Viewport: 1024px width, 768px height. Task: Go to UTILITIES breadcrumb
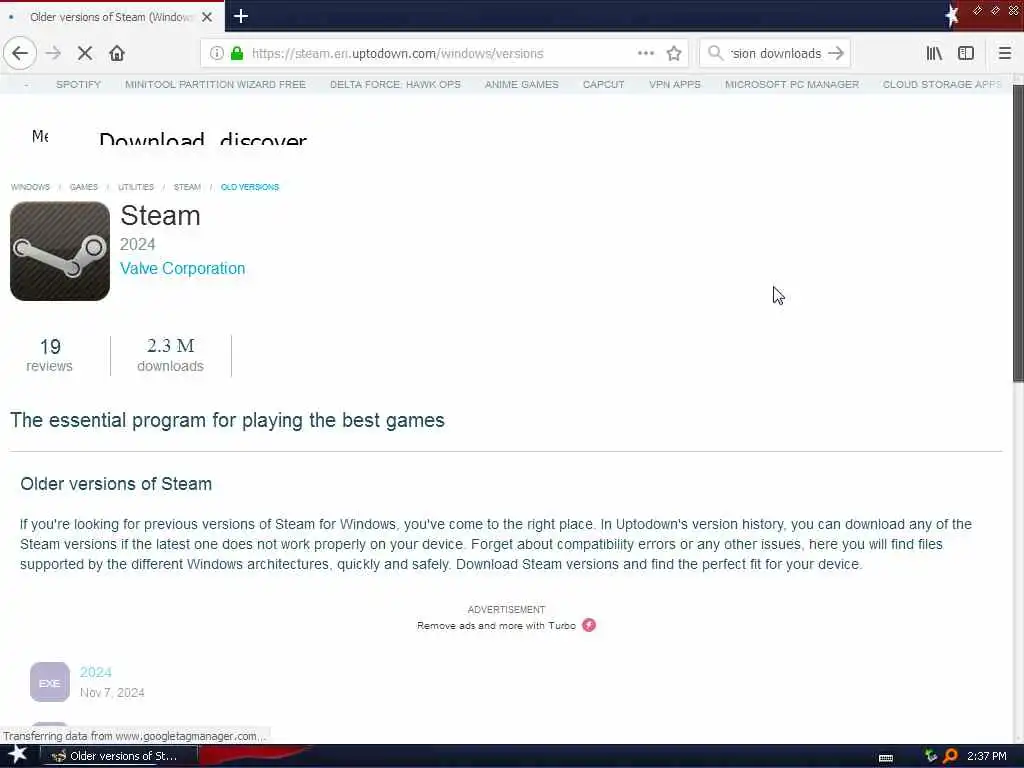coord(136,187)
